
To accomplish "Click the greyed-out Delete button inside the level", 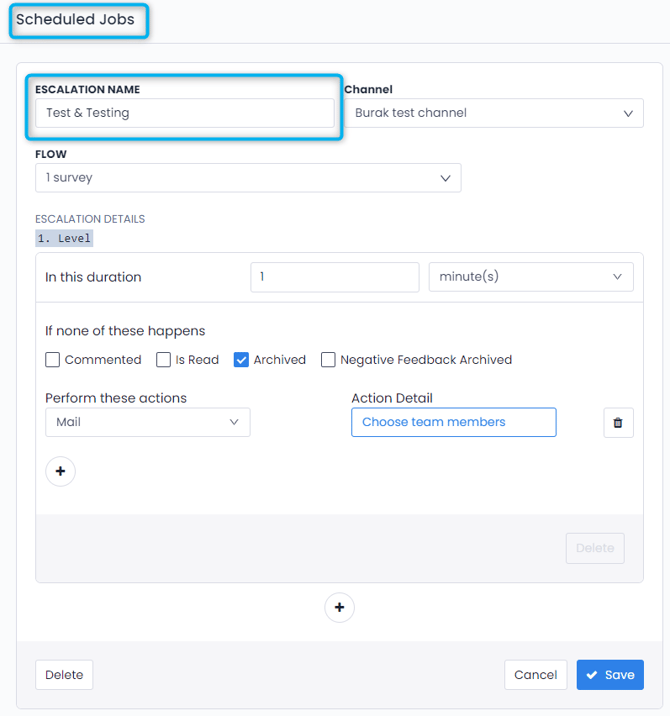I will click(x=595, y=548).
